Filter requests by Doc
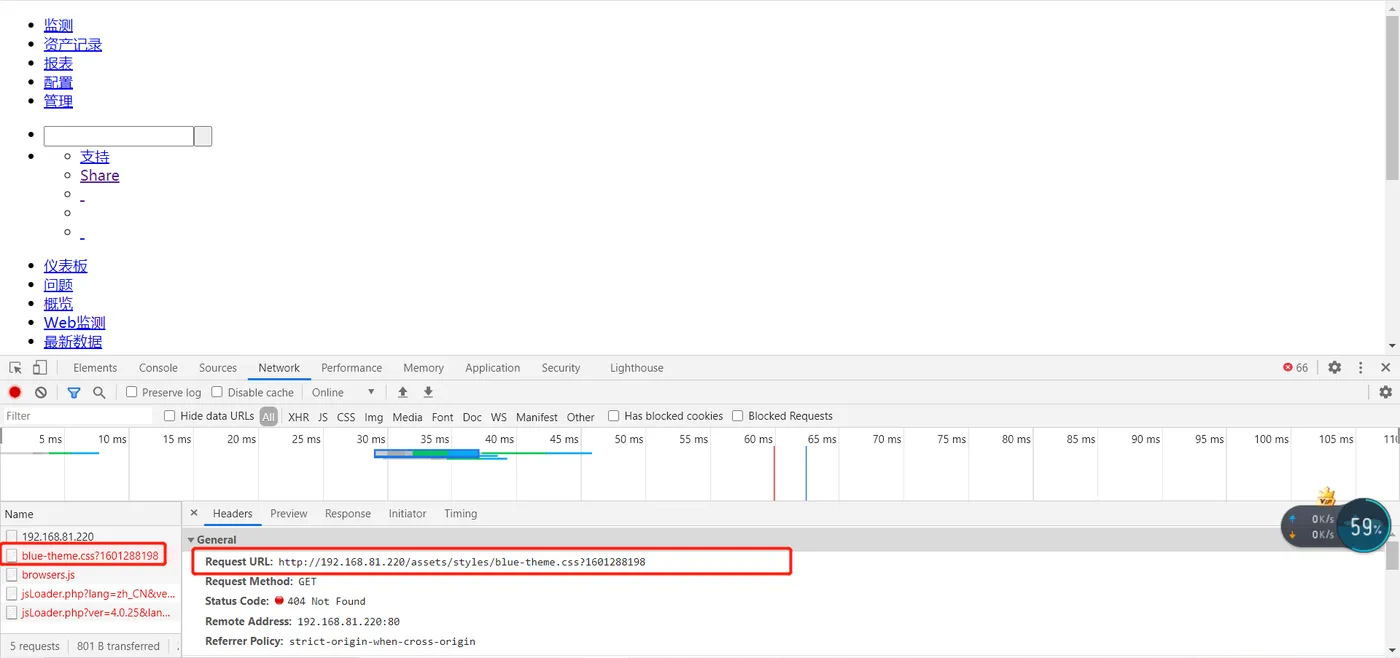This screenshot has width=1400, height=658. point(472,417)
